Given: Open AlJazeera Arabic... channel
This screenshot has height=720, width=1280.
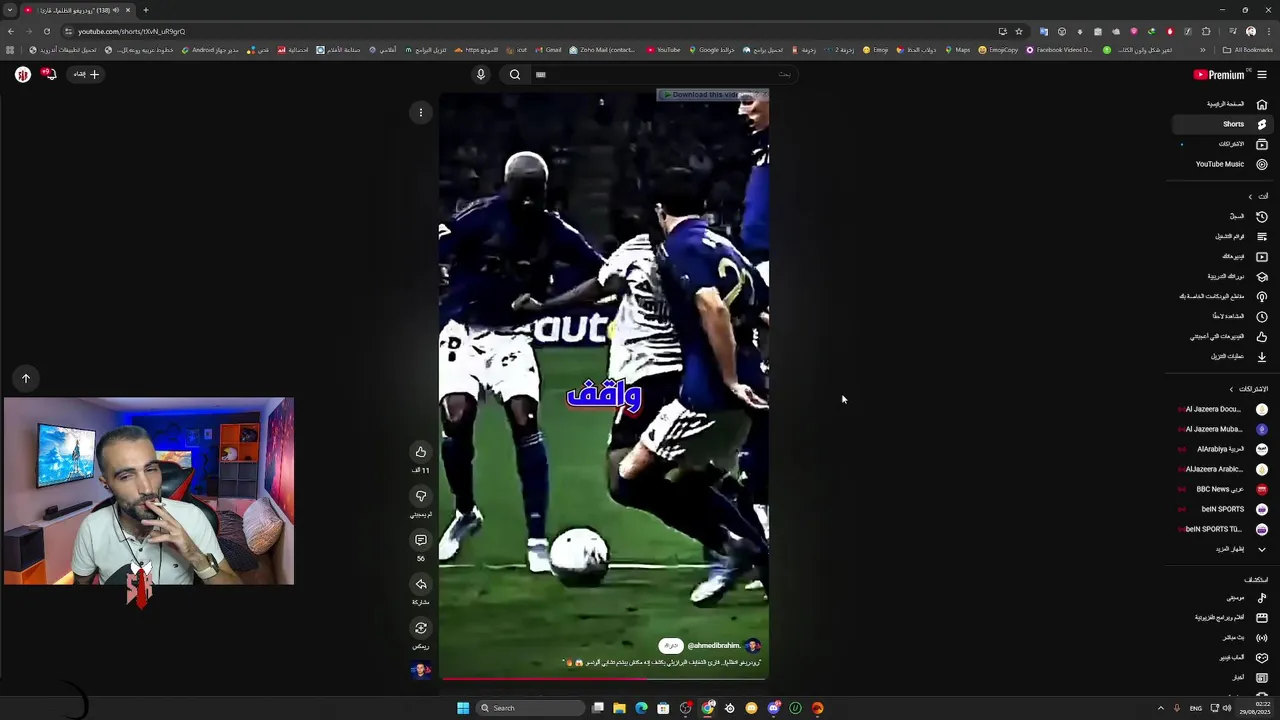Looking at the screenshot, I should tap(1224, 469).
